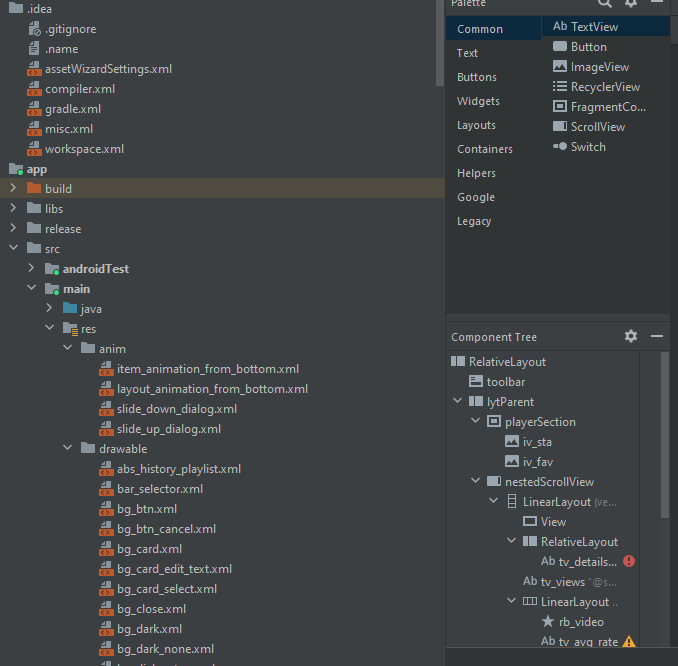Hide the Palette panel with minus icon
The width and height of the screenshot is (678, 666).
[657, 2]
